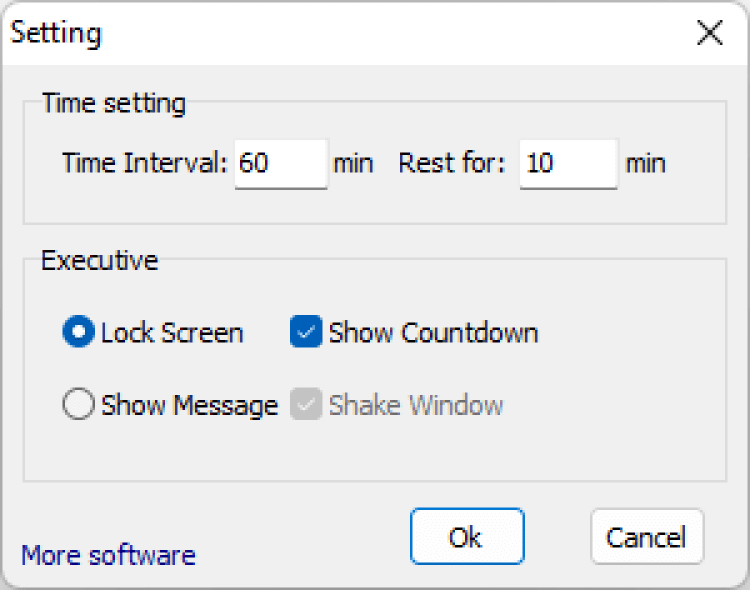Click the Setting title bar text

point(56,33)
